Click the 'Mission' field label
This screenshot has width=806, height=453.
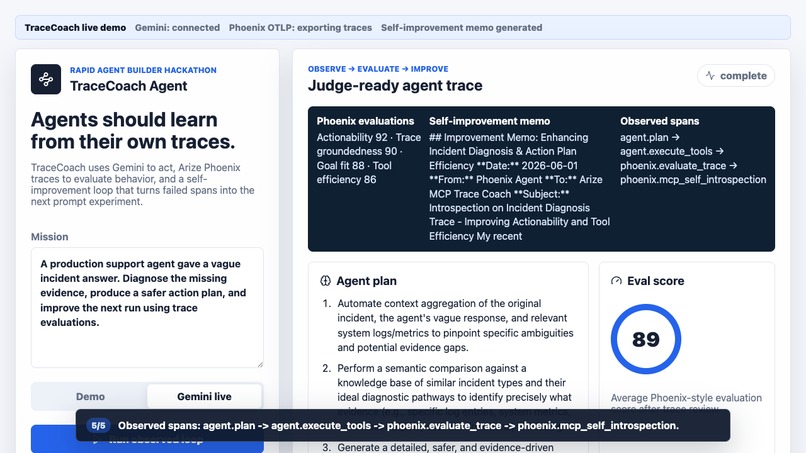pos(49,237)
